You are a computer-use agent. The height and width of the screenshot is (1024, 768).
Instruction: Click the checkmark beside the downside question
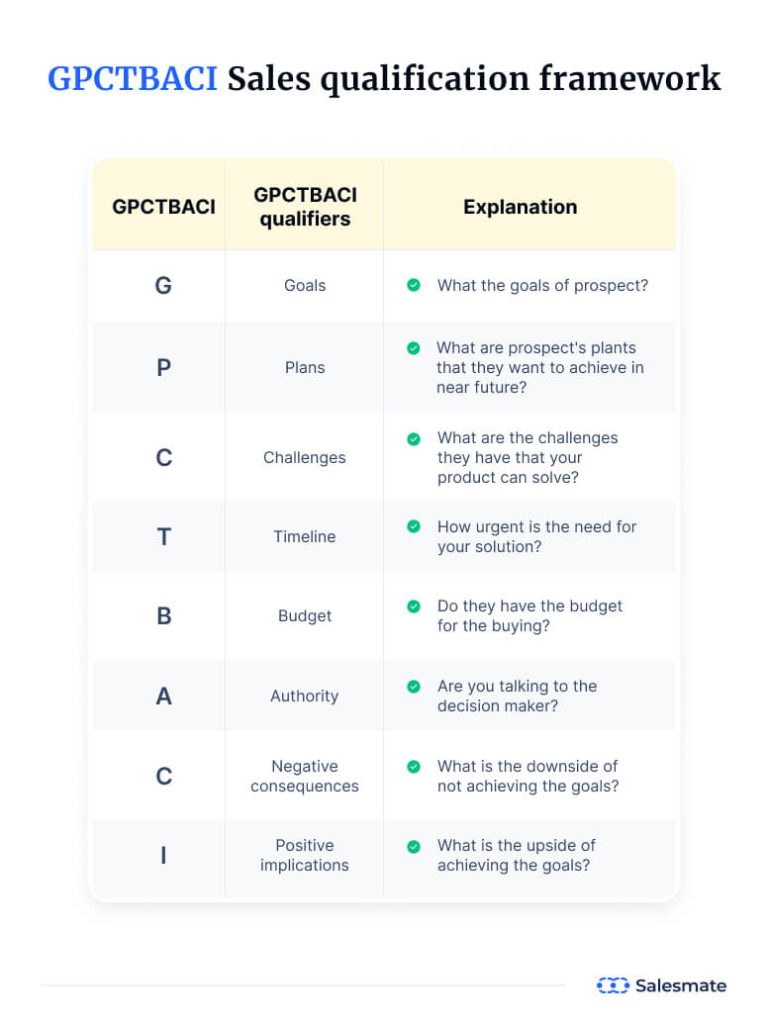tap(413, 766)
